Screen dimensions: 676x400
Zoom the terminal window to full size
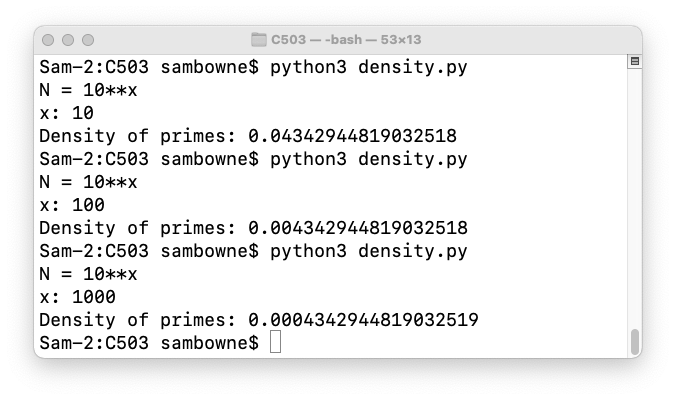pyautogui.click(x=90, y=40)
